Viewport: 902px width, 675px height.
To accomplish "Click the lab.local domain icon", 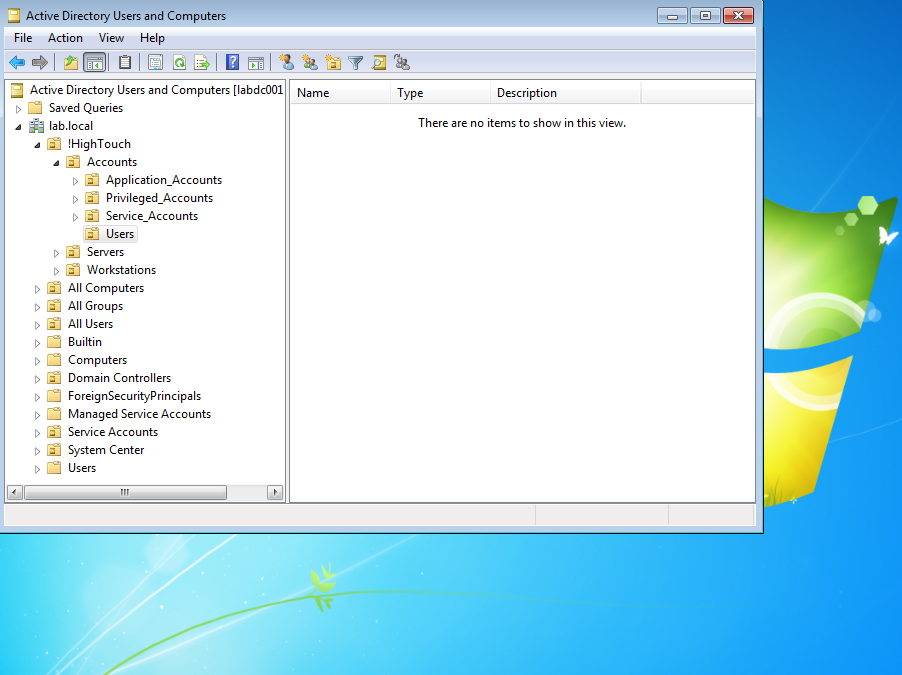I will coord(36,125).
